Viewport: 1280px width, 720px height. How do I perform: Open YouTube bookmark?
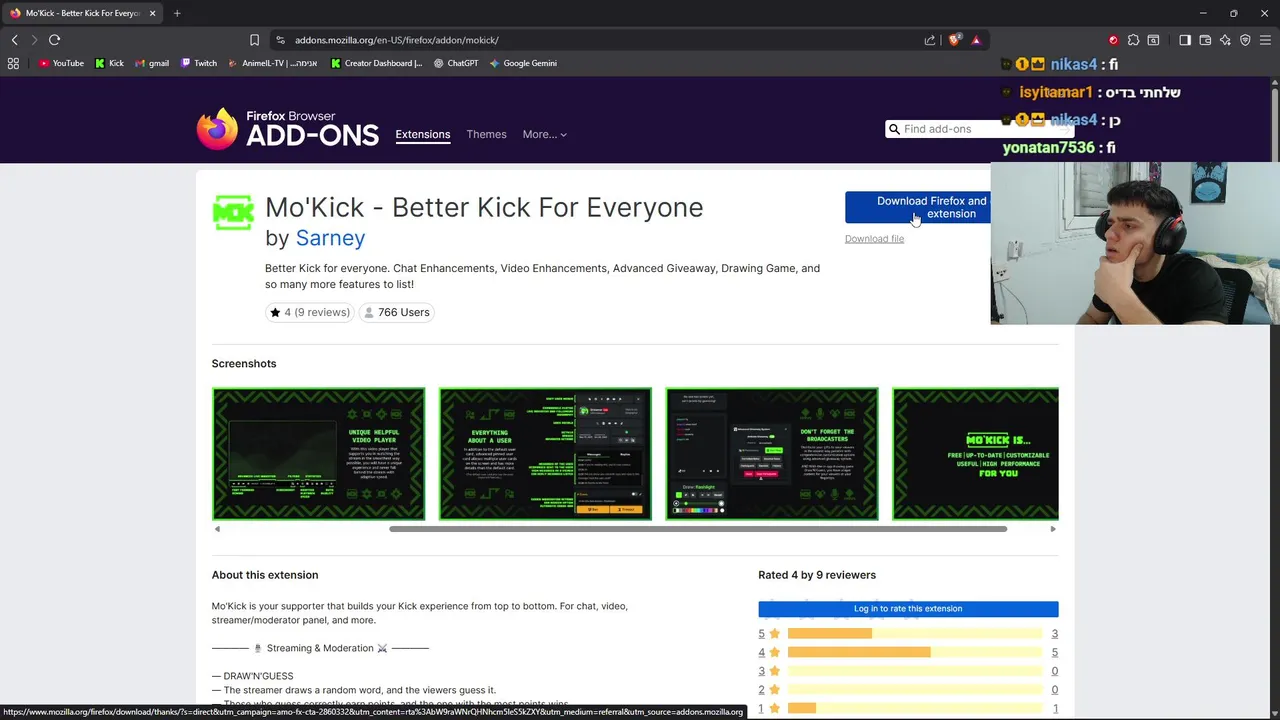click(x=61, y=63)
